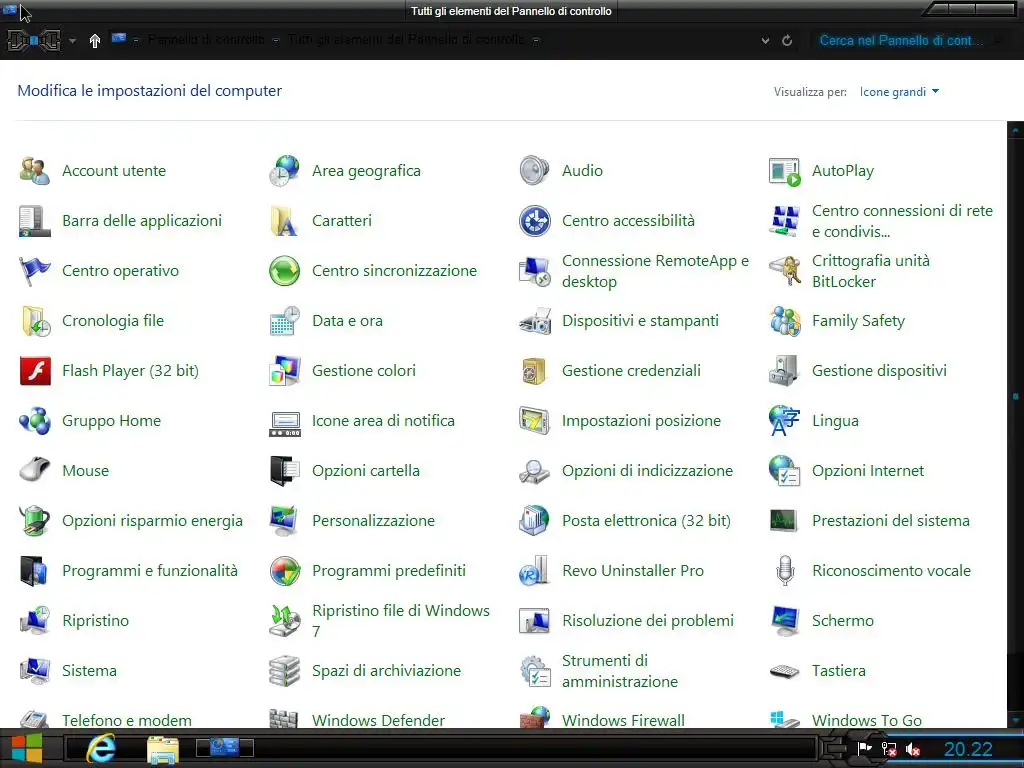Click the Impostazioni posizione link

pyautogui.click(x=641, y=421)
